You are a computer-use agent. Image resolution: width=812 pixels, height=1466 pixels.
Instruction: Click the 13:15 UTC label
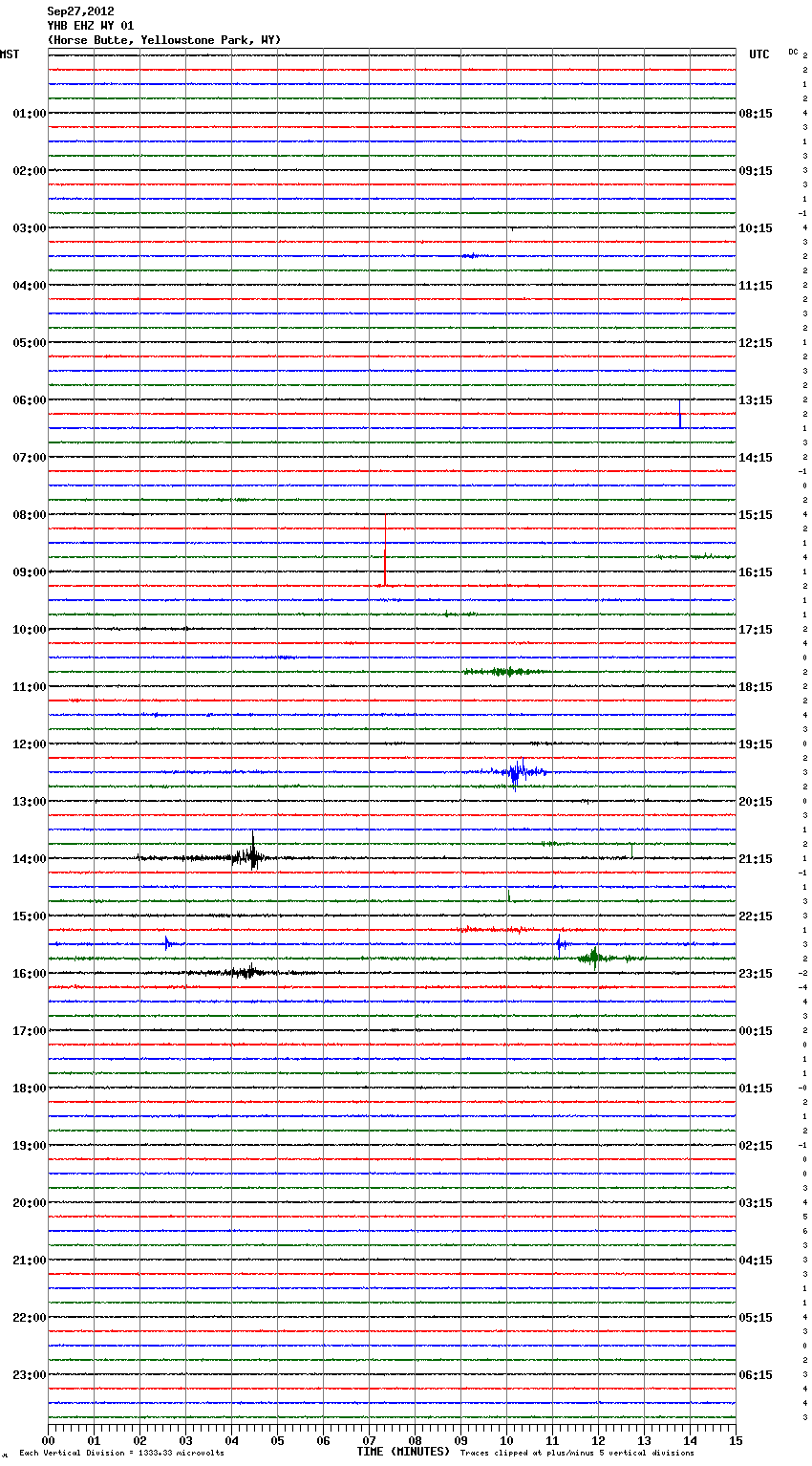tap(756, 400)
